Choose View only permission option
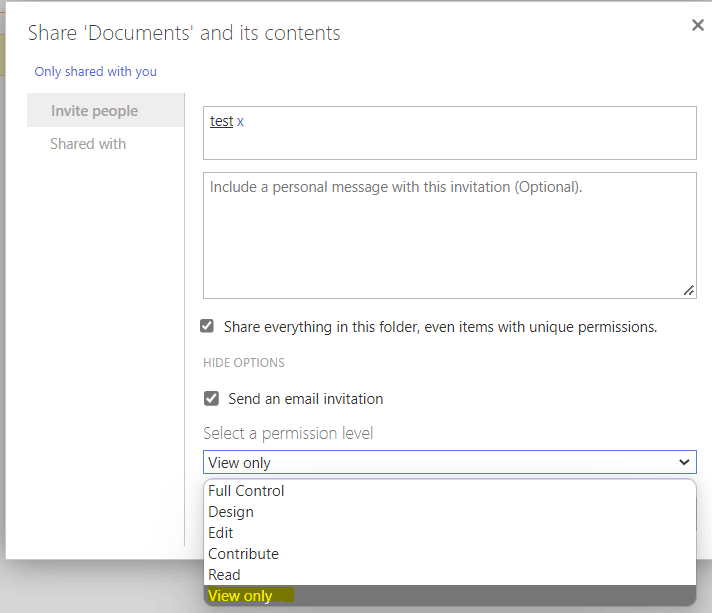This screenshot has height=613, width=712. (450, 595)
